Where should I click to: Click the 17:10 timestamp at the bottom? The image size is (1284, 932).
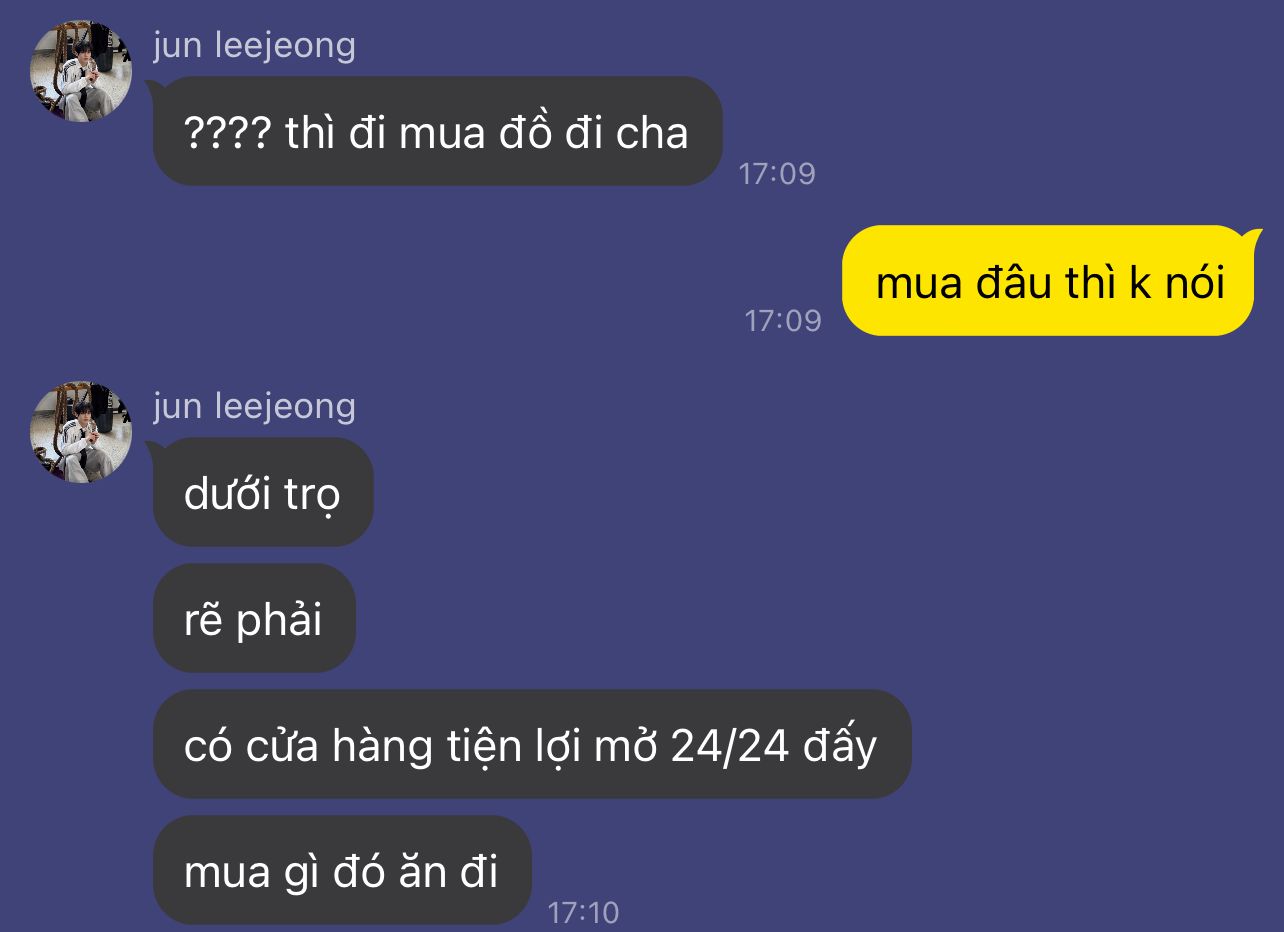point(584,912)
